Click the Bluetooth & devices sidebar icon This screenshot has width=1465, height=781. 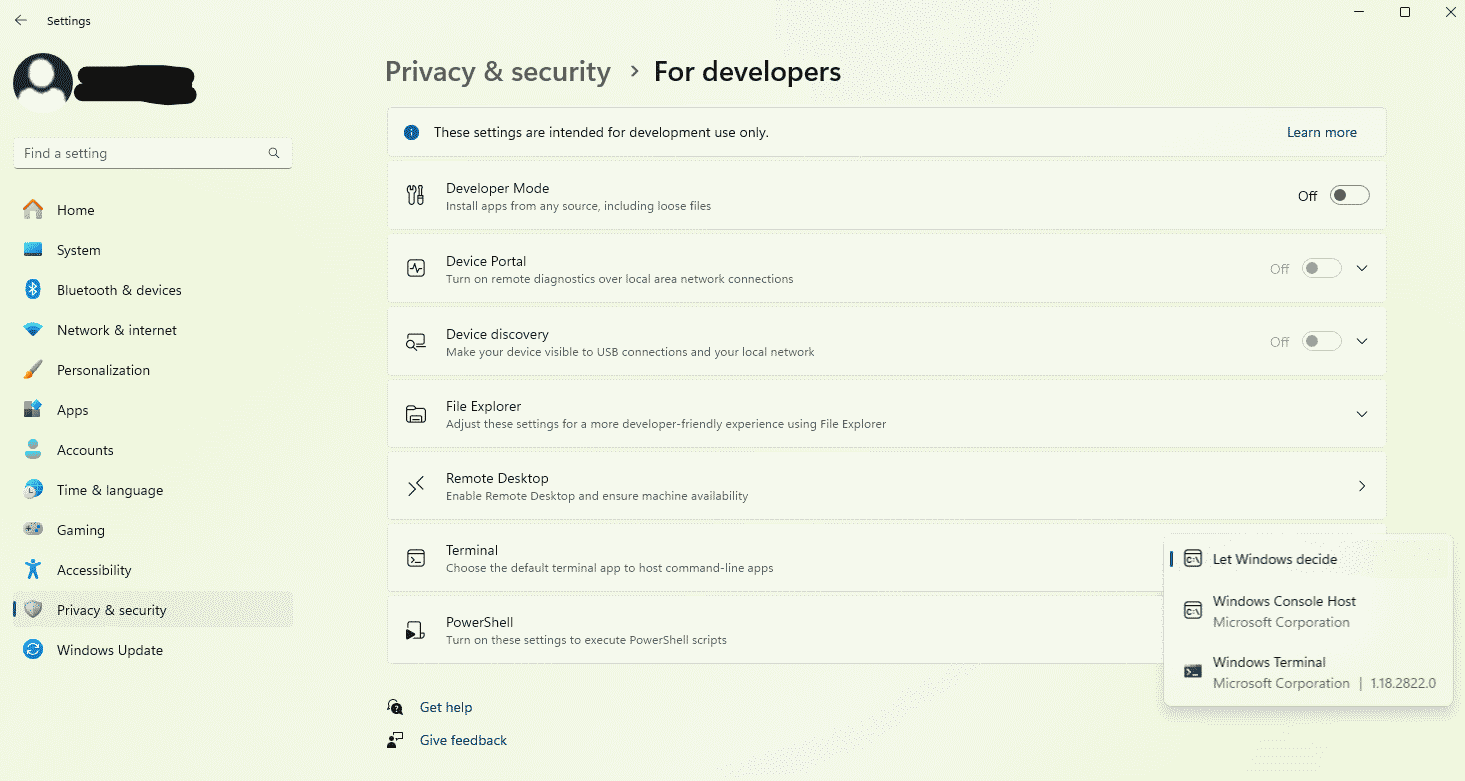pos(33,290)
